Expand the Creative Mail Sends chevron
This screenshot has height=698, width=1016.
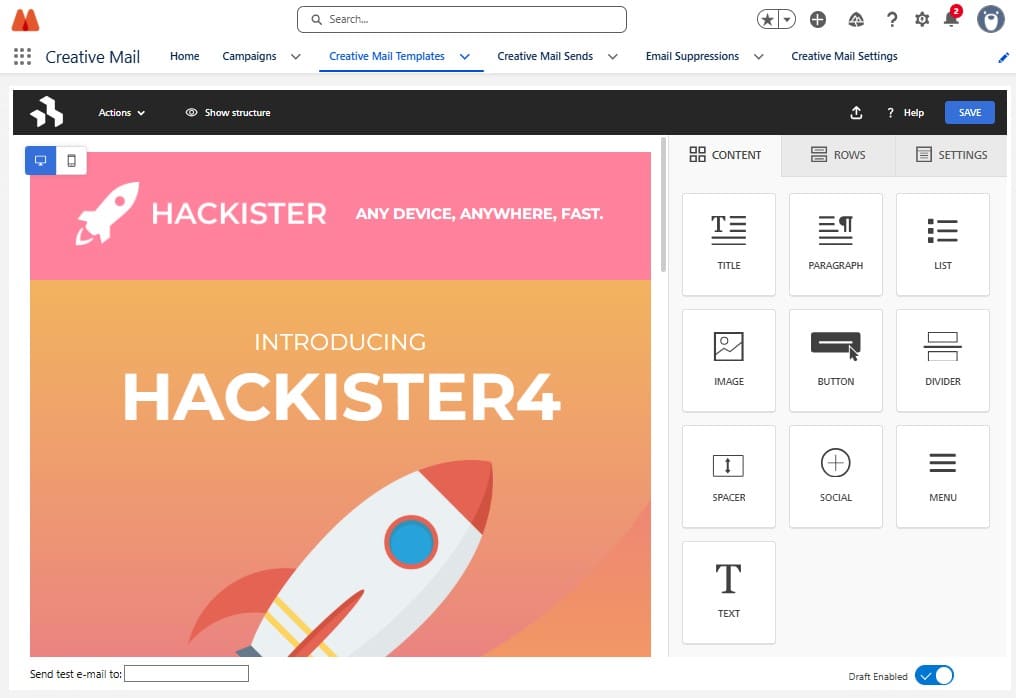click(612, 57)
